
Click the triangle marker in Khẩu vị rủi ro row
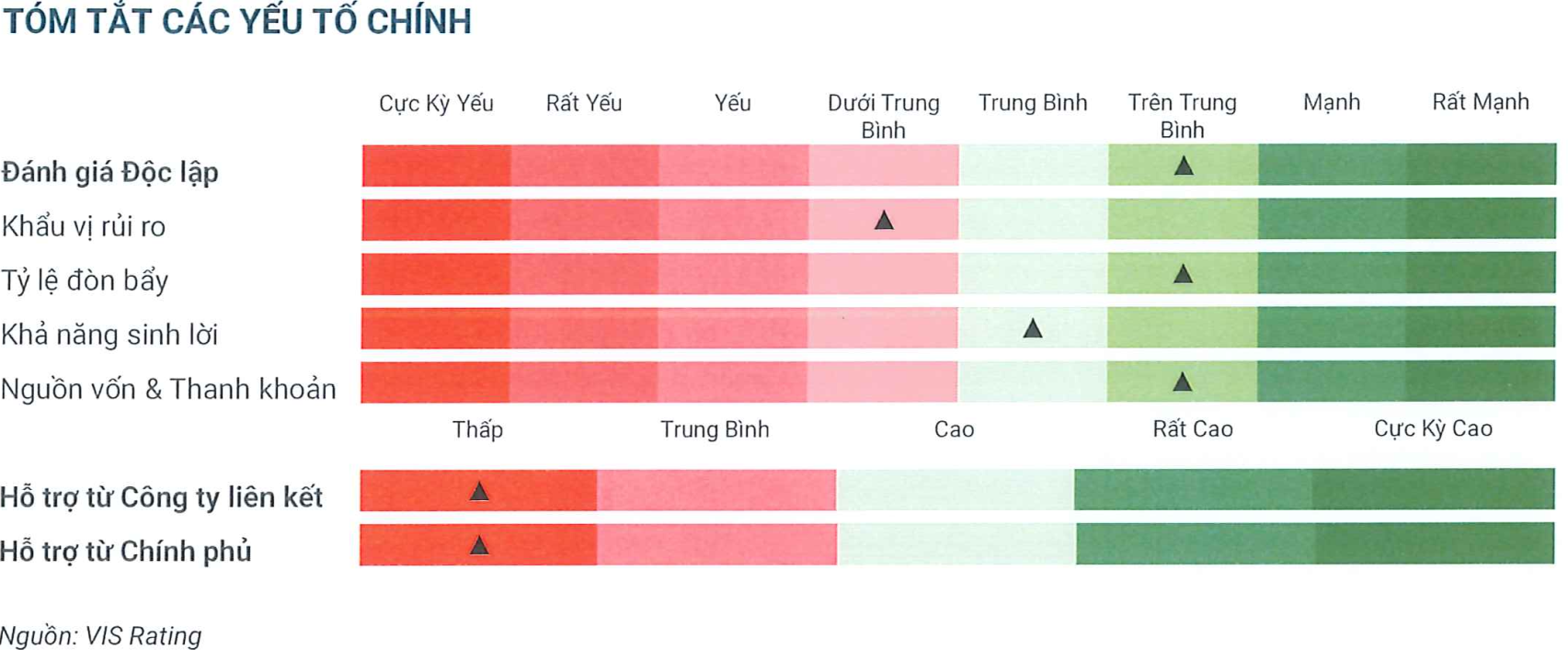(884, 221)
